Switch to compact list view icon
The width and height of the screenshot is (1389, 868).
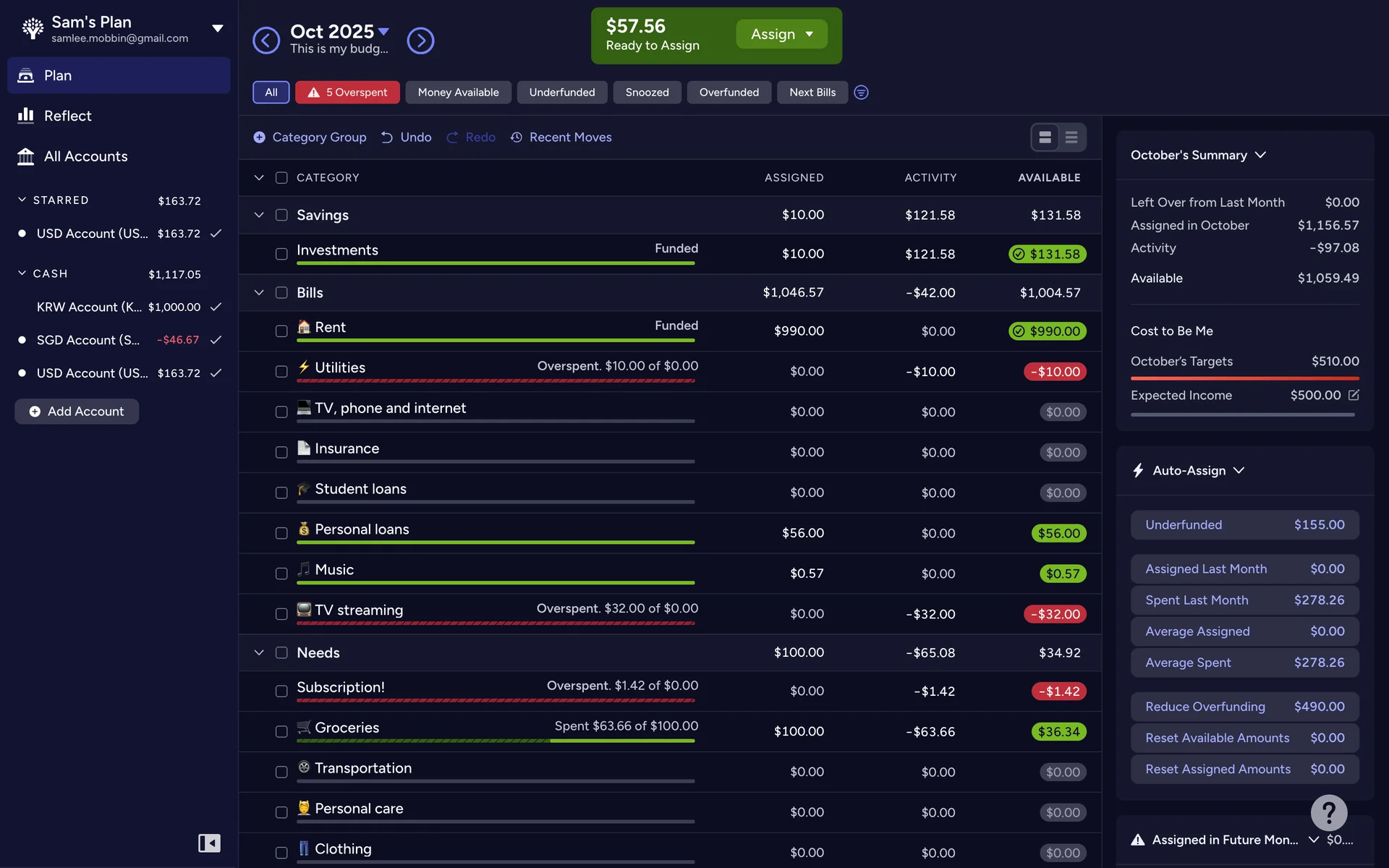tap(1071, 137)
